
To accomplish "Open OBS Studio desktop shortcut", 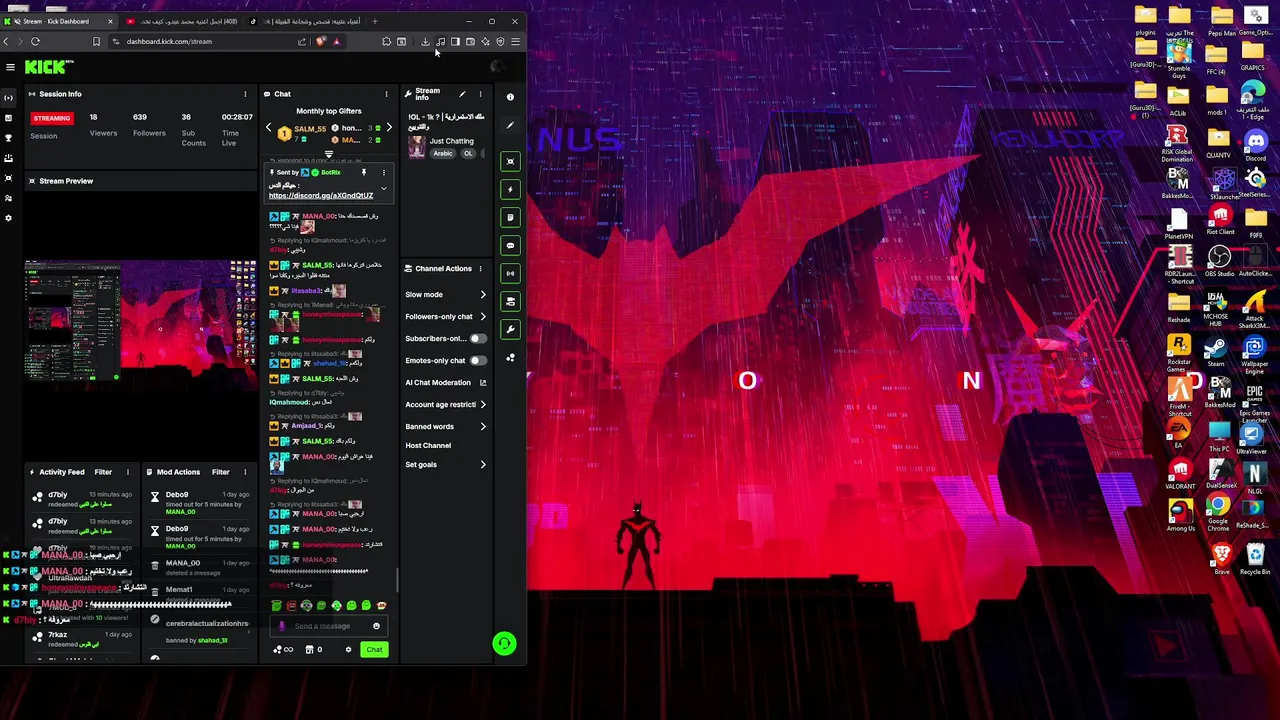I will (x=1219, y=261).
